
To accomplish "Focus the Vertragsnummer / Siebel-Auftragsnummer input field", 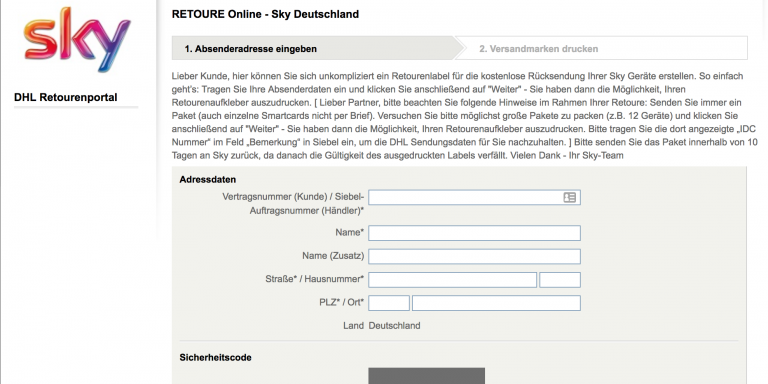I will click(474, 197).
